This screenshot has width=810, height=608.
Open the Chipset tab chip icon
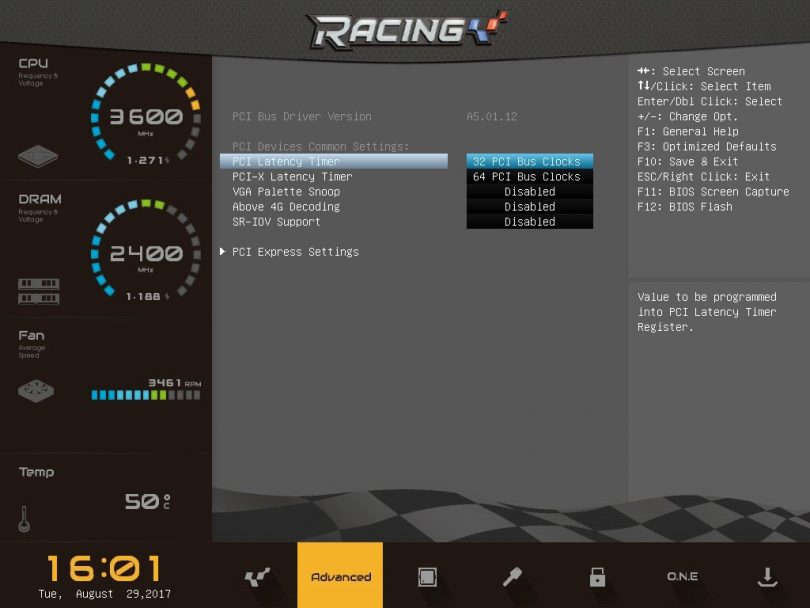(x=427, y=577)
